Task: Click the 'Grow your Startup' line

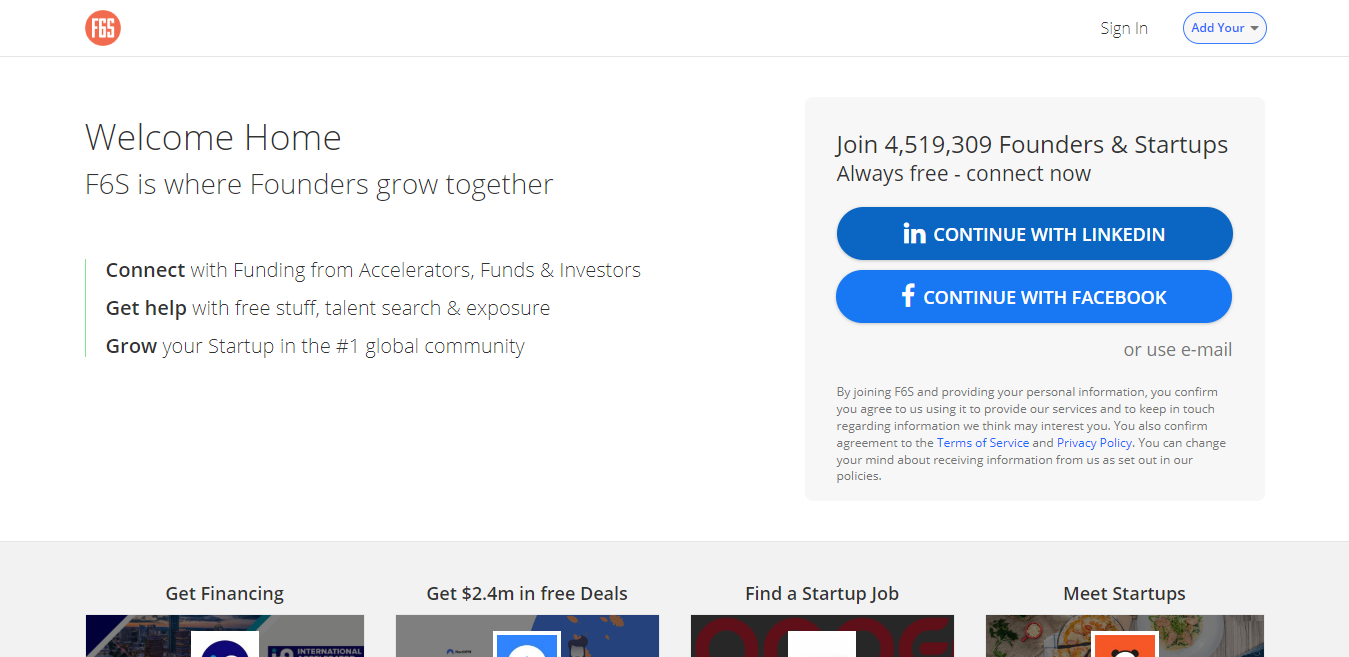Action: pyautogui.click(x=315, y=346)
